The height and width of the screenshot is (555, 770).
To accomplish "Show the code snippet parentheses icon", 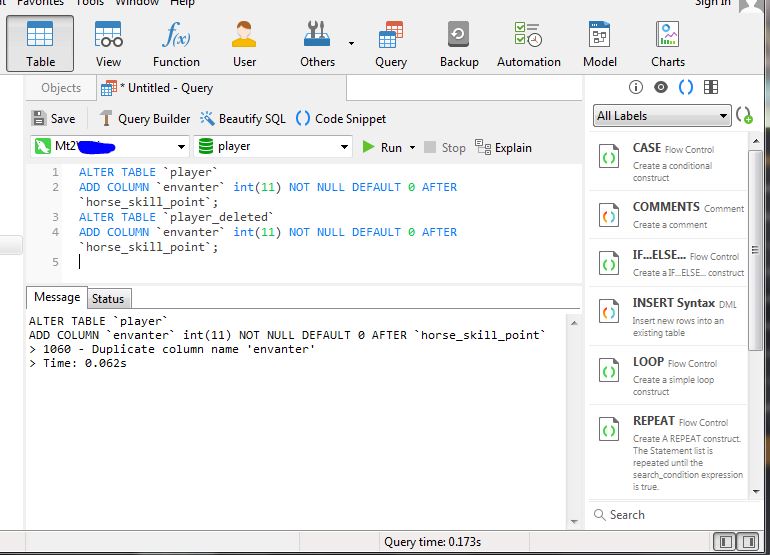I will pyautogui.click(x=686, y=87).
